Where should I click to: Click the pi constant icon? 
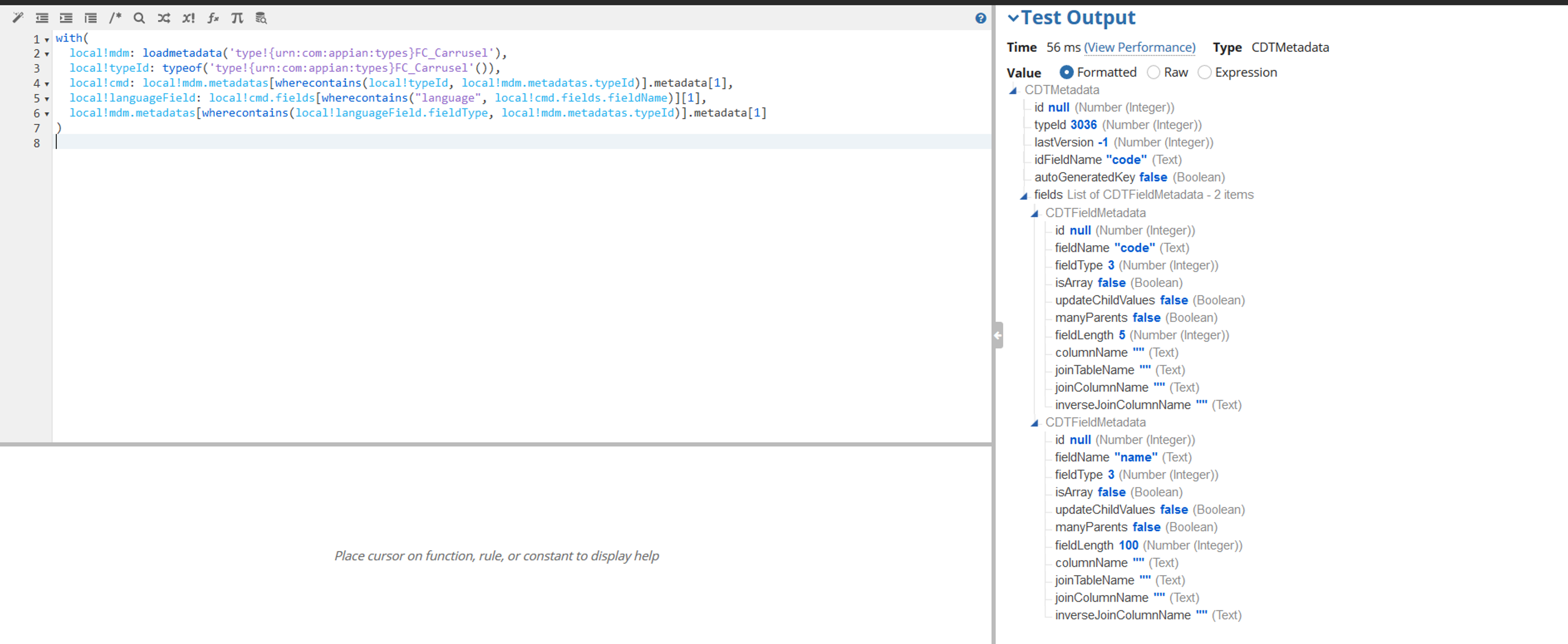[x=237, y=18]
